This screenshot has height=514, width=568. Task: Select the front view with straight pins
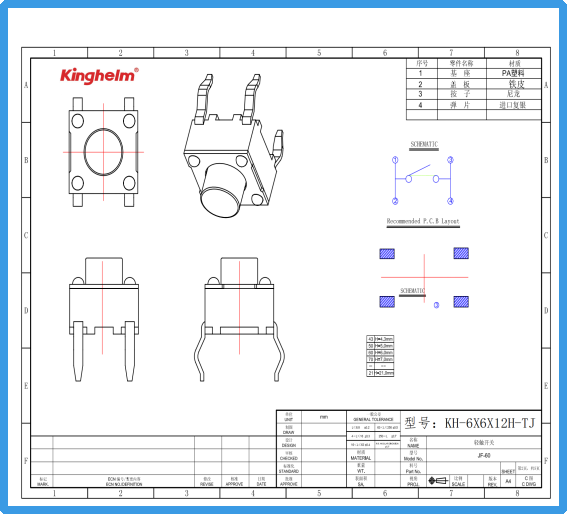tap(104, 319)
